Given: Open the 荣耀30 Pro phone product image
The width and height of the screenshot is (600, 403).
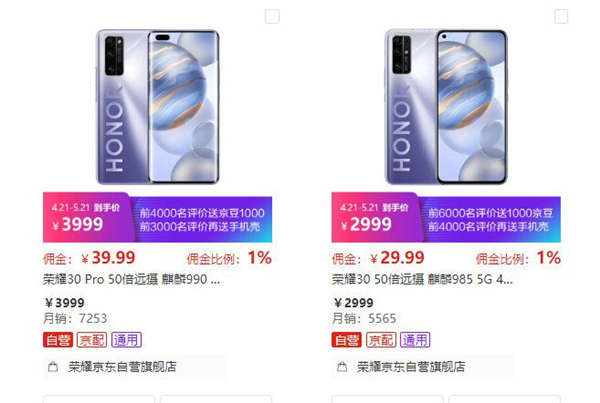Looking at the screenshot, I should point(158,107).
